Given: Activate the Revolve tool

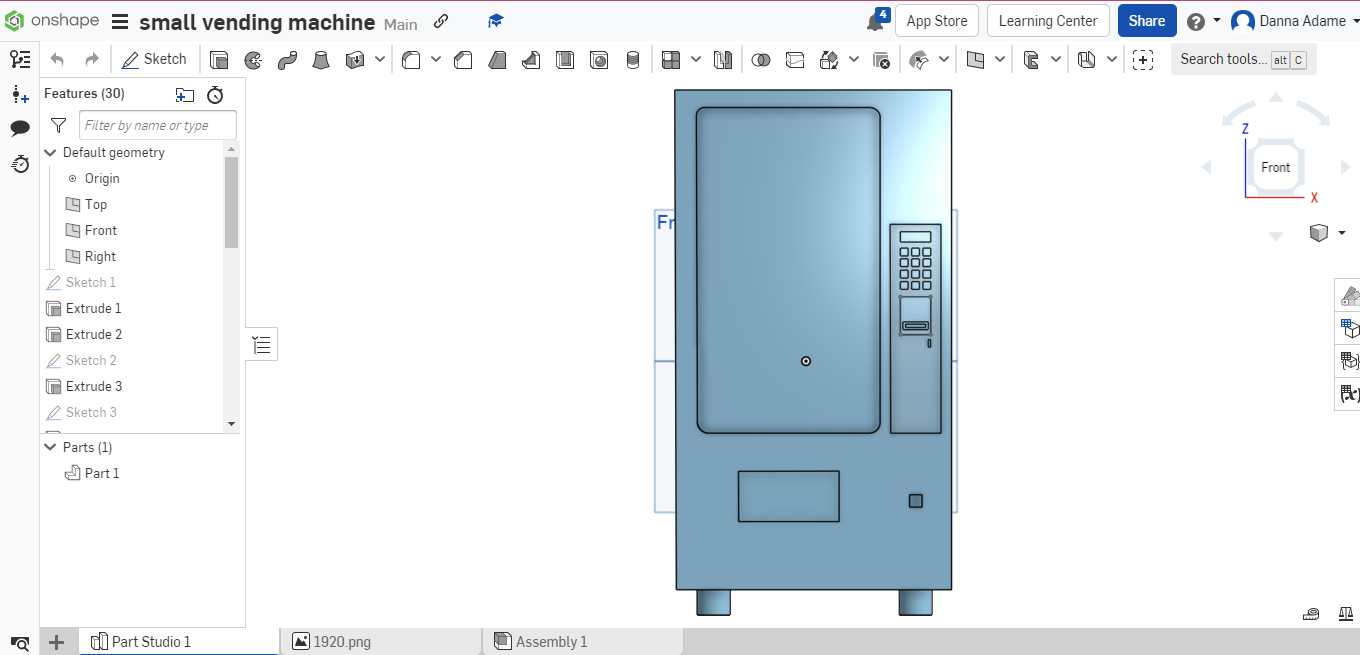Looking at the screenshot, I should coord(253,59).
